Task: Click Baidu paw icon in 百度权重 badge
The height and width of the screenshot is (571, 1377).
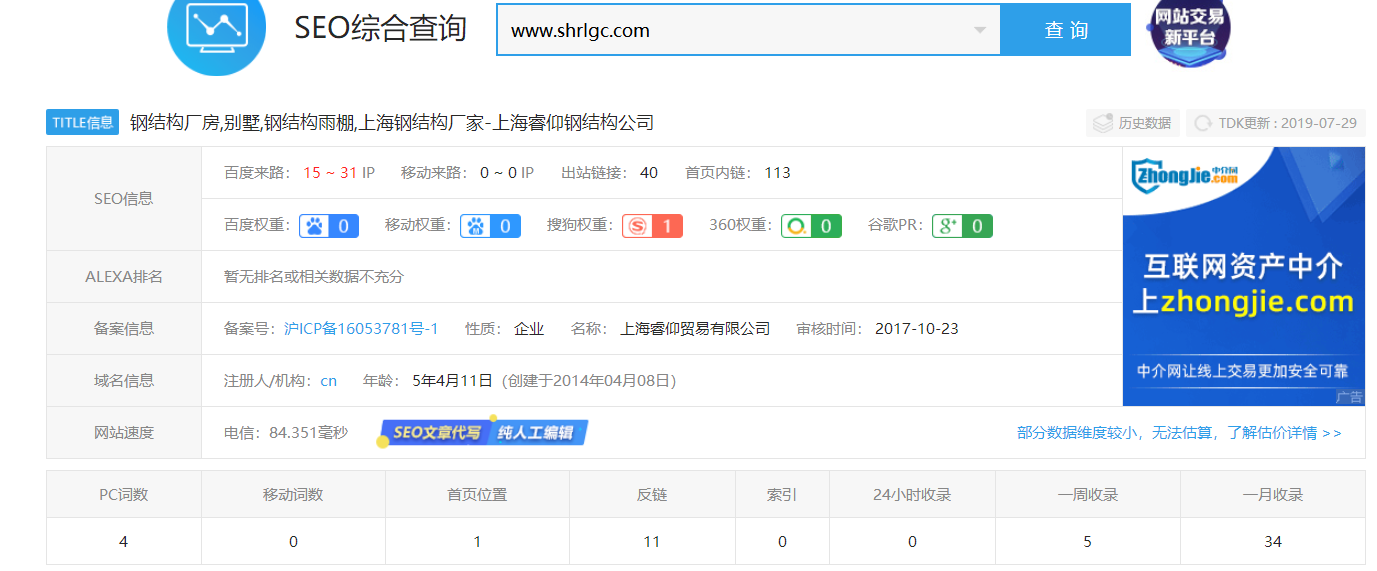Action: (x=315, y=226)
